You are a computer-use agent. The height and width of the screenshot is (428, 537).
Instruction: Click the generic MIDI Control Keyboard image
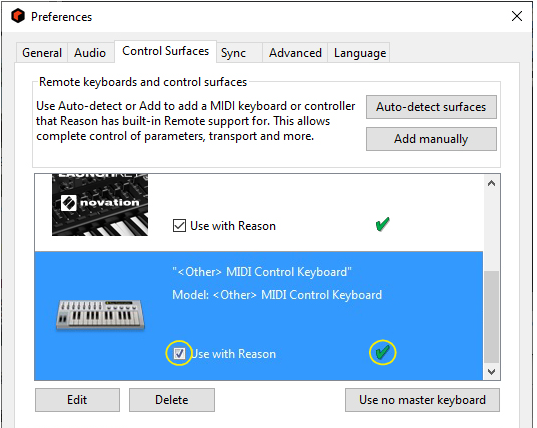pyautogui.click(x=100, y=315)
